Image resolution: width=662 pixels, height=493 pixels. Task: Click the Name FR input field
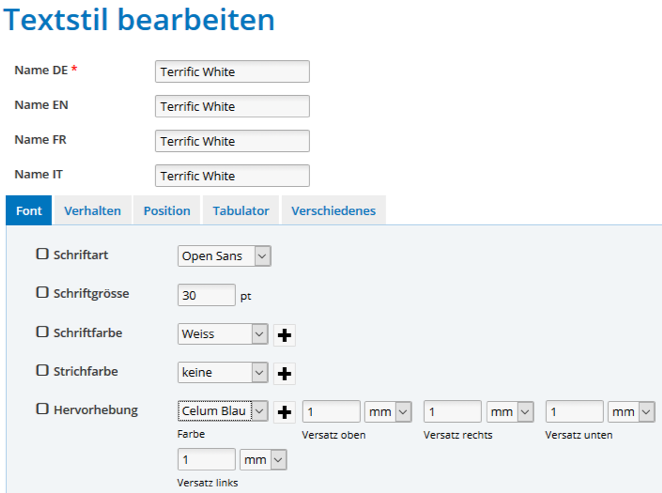tap(232, 141)
